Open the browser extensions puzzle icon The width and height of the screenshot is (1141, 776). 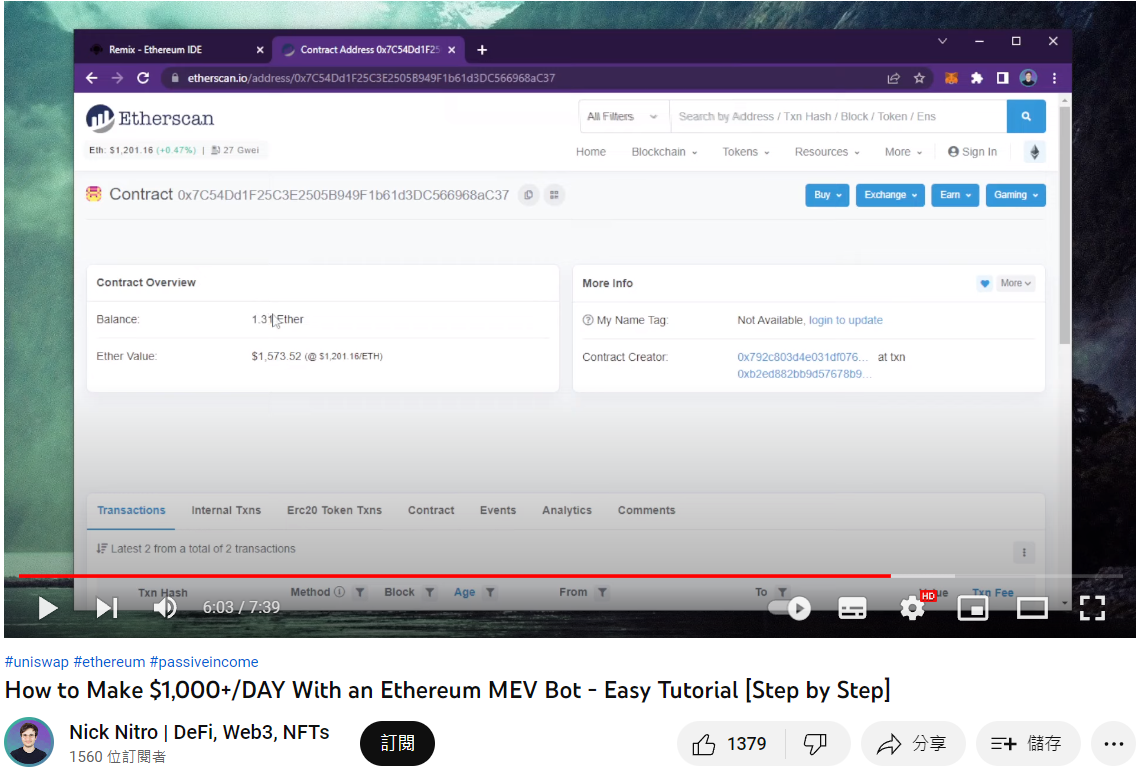[x=977, y=78]
